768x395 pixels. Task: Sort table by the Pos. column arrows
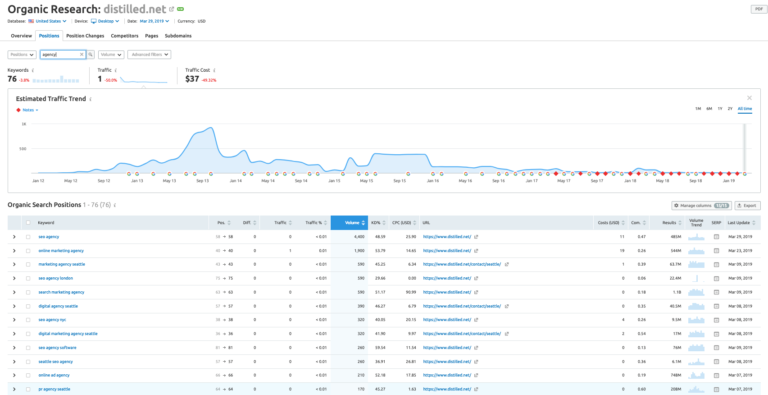[229, 223]
